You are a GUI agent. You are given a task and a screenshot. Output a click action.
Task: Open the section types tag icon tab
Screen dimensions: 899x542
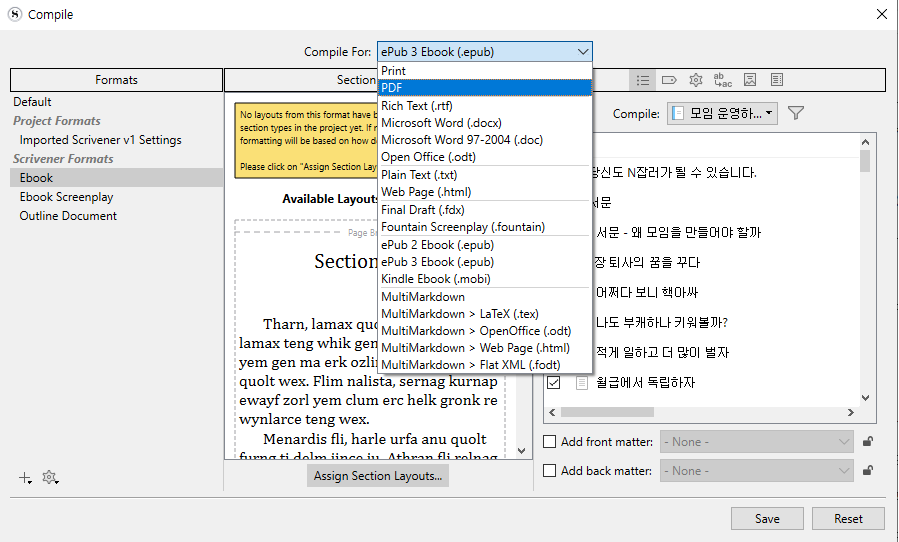point(669,80)
